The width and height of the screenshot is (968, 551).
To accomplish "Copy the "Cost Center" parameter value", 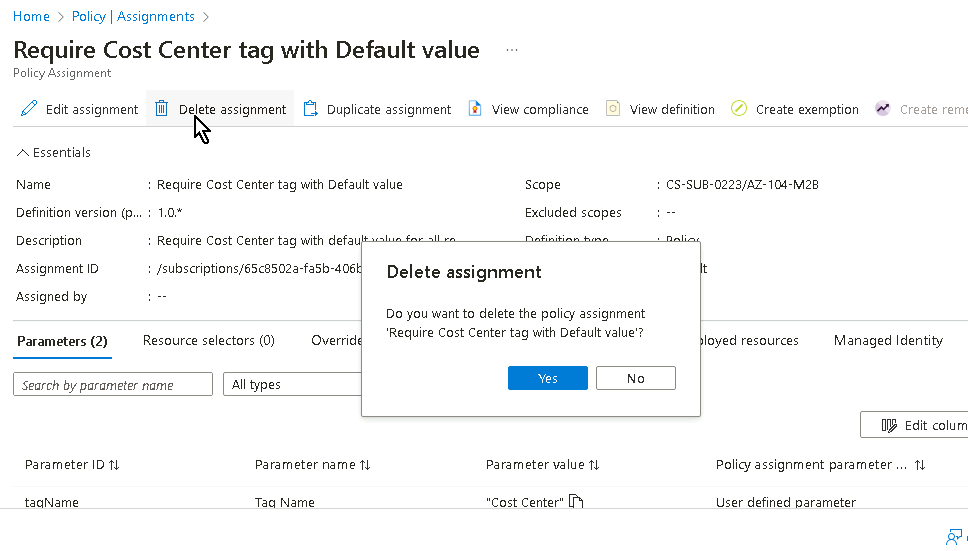I will pyautogui.click(x=576, y=501).
